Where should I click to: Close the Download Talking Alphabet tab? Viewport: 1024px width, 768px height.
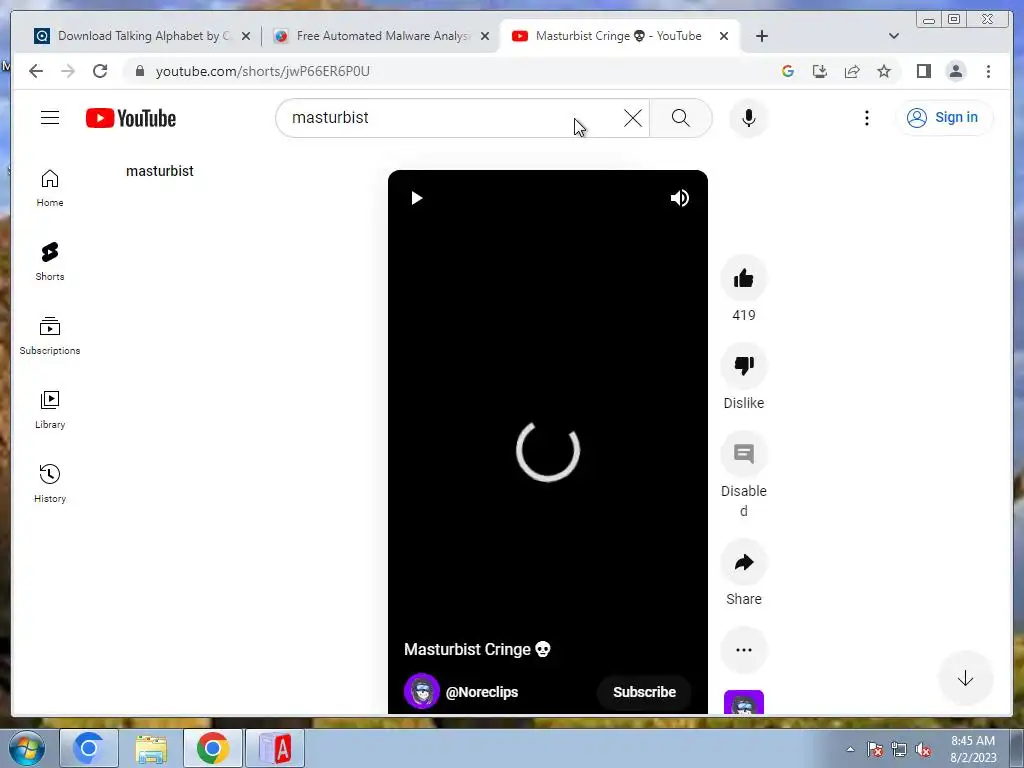246,37
